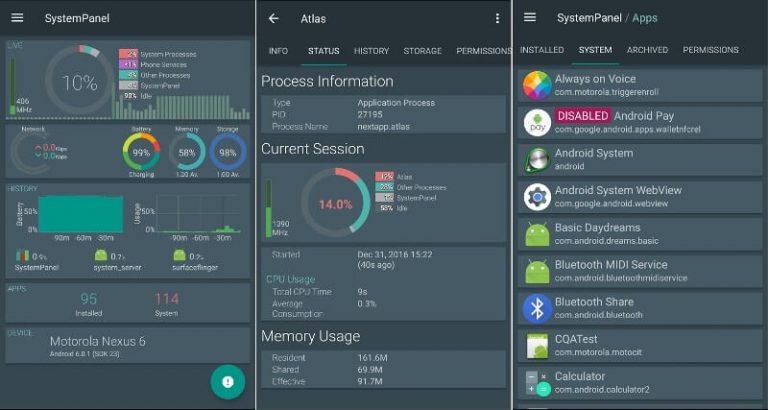Tap the Android Pay app icon
Viewport: 768px width, 410px height.
[x=537, y=122]
